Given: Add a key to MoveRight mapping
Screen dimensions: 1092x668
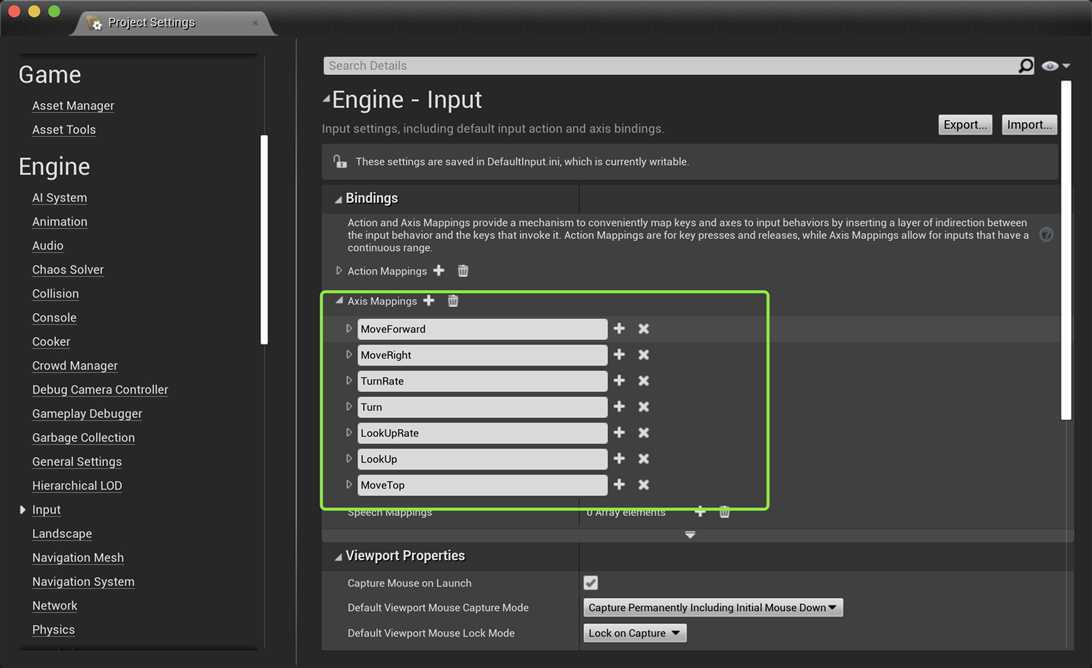Looking at the screenshot, I should click(619, 355).
